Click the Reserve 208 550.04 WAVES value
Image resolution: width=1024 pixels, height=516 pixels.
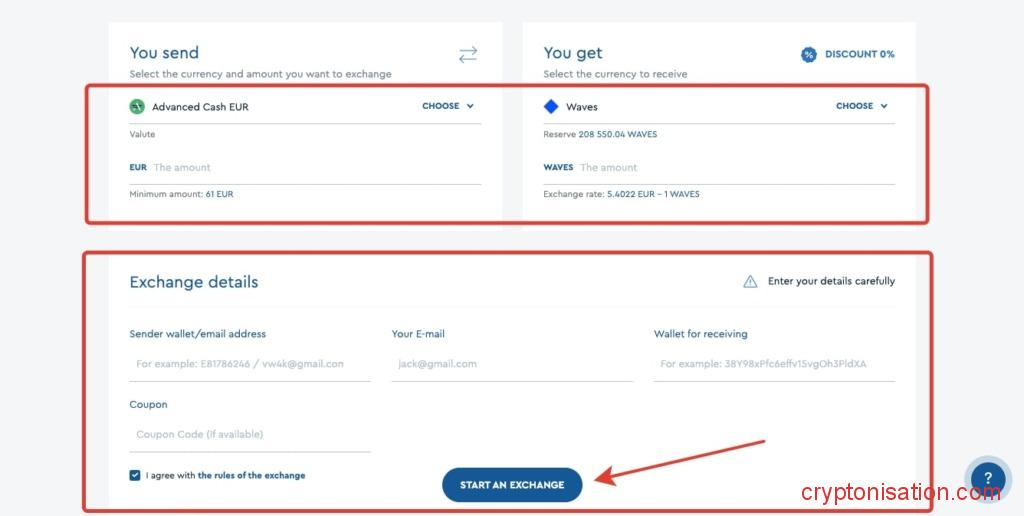coord(617,134)
